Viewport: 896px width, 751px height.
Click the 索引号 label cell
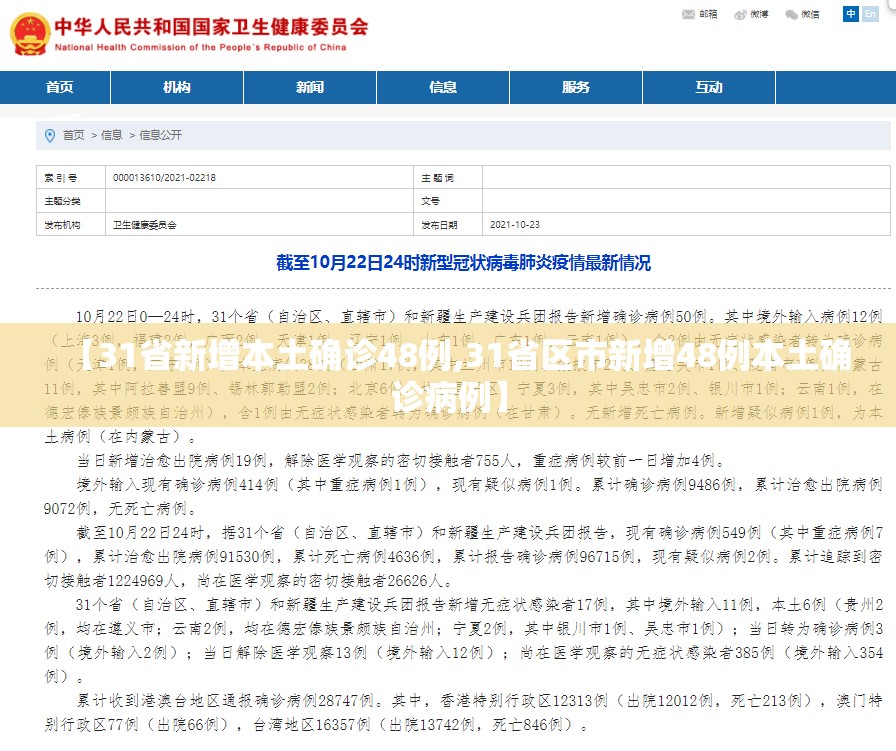click(x=71, y=178)
